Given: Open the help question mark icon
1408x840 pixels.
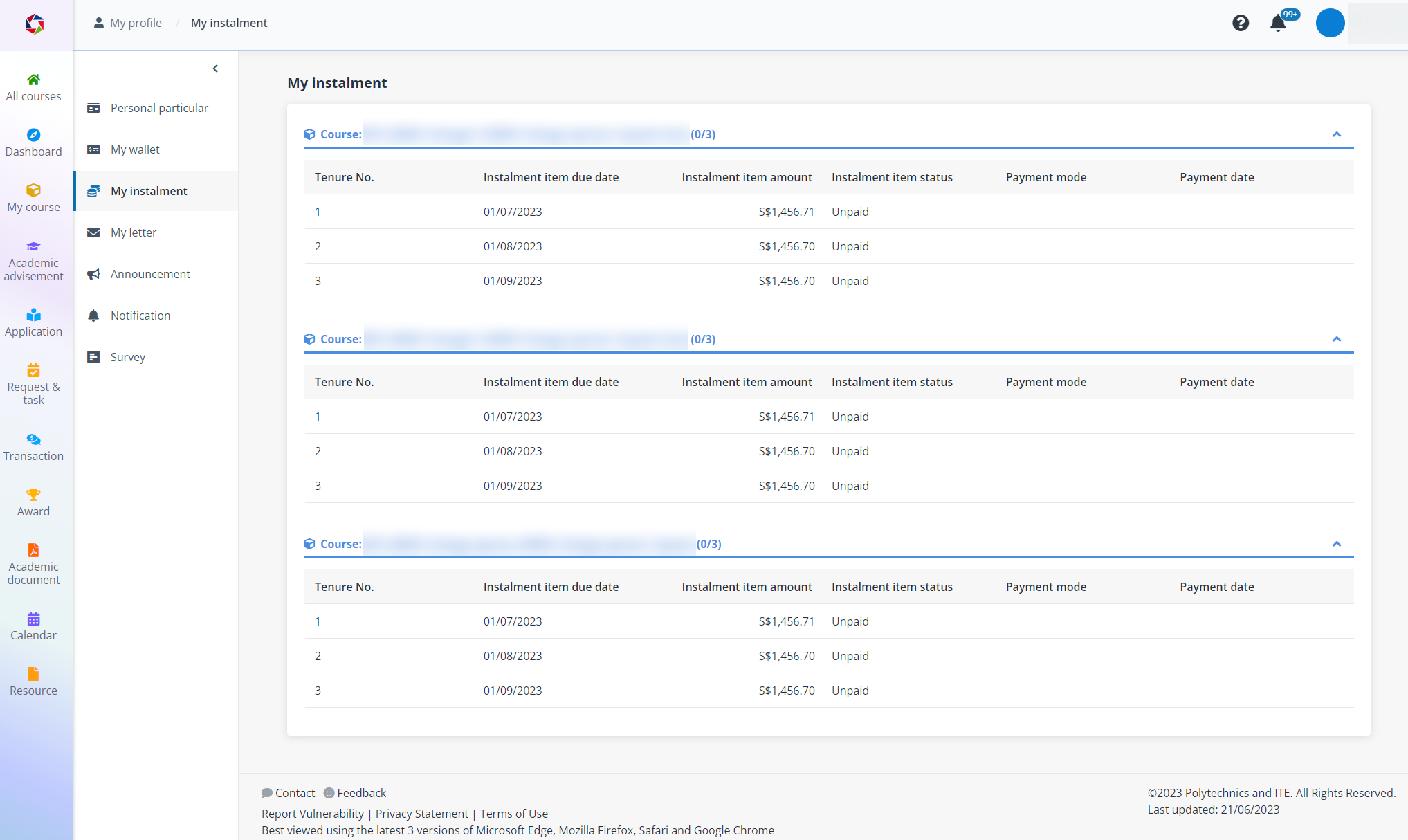Looking at the screenshot, I should (1241, 23).
